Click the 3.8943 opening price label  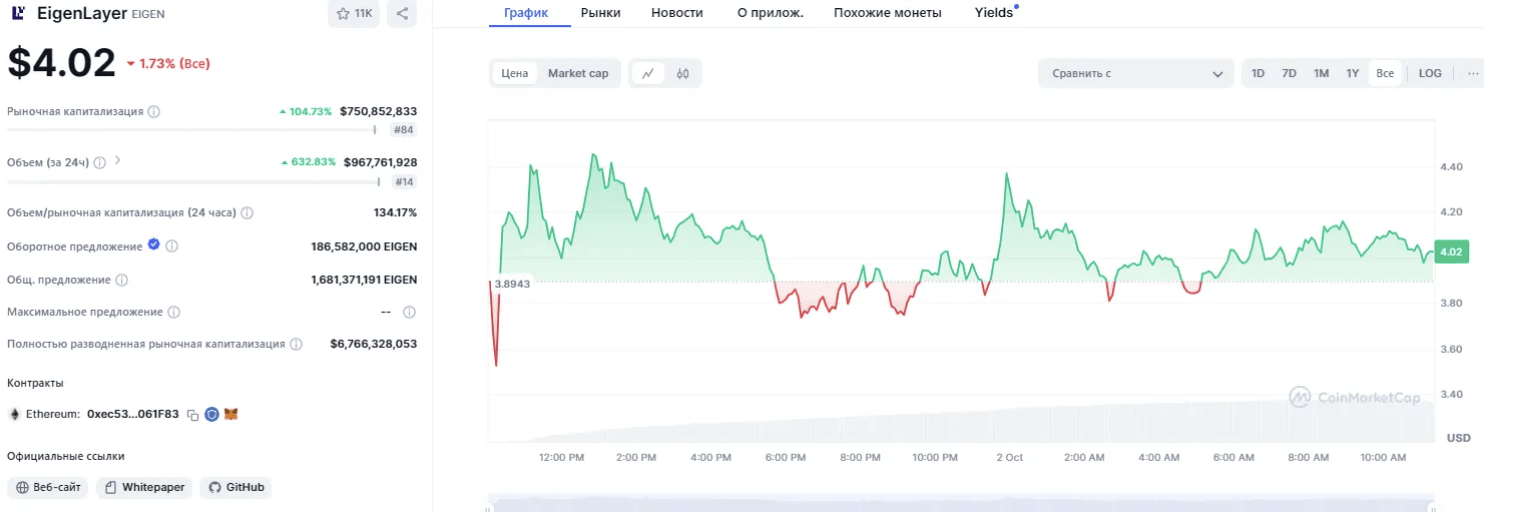tap(512, 283)
